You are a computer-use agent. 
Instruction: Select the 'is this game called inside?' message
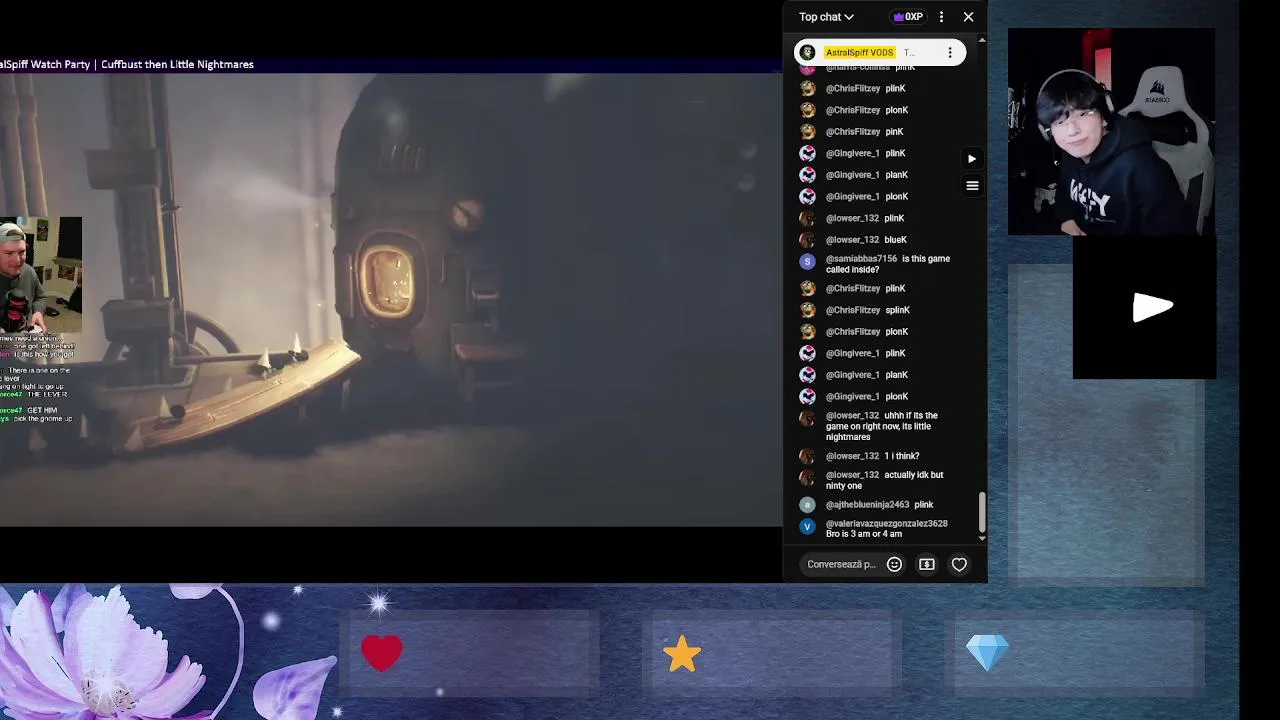886,264
